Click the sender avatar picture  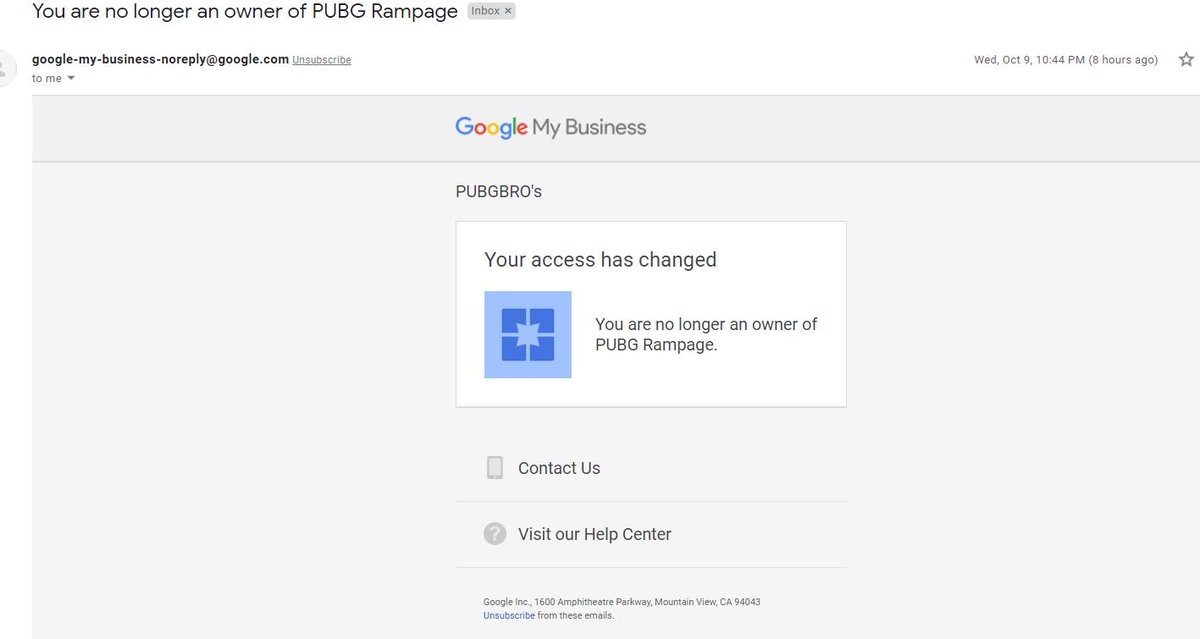coord(6,68)
